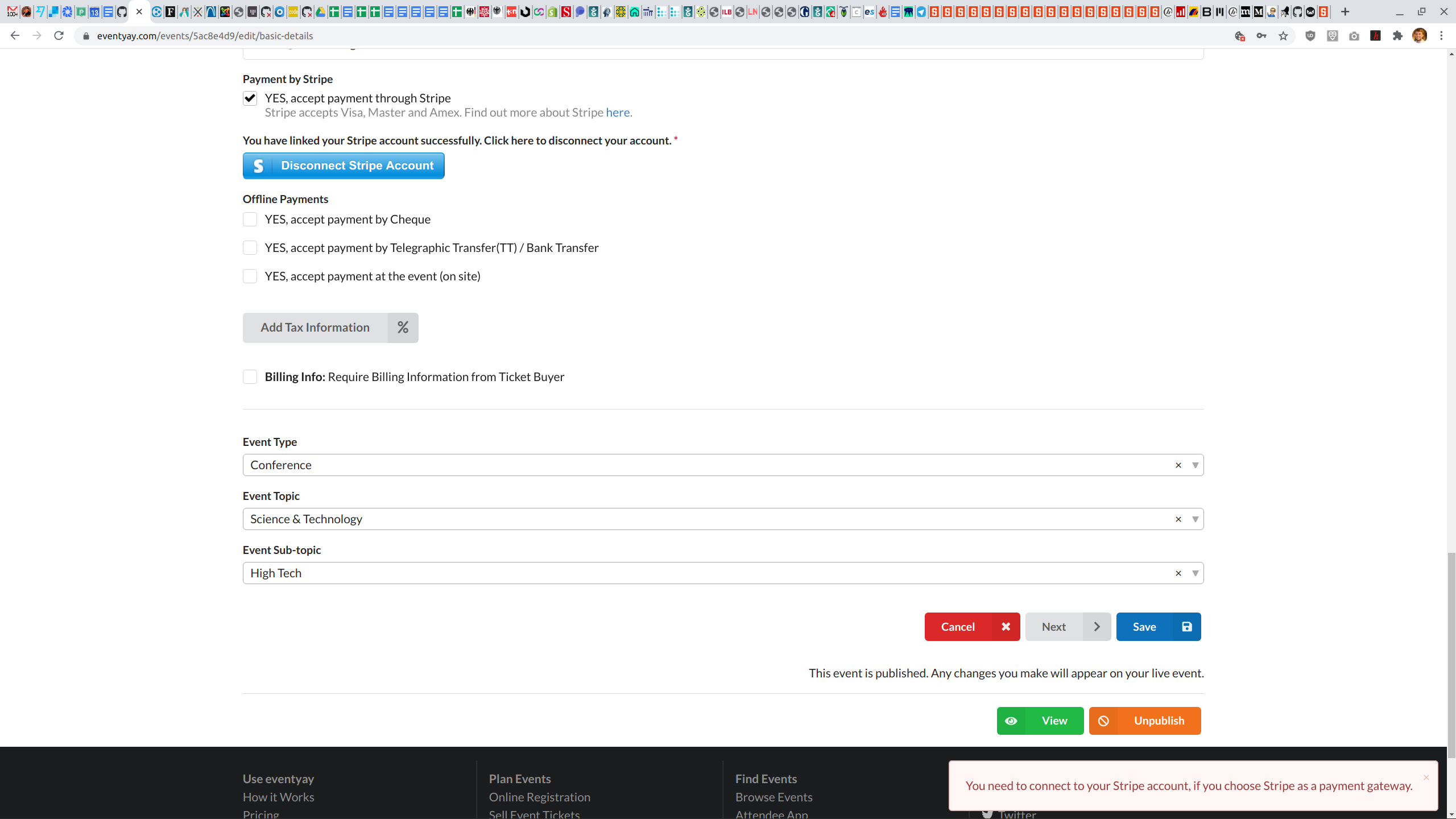The width and height of the screenshot is (1456, 819).
Task: Open Event Sub-topic field showing High Tech
Action: click(723, 573)
